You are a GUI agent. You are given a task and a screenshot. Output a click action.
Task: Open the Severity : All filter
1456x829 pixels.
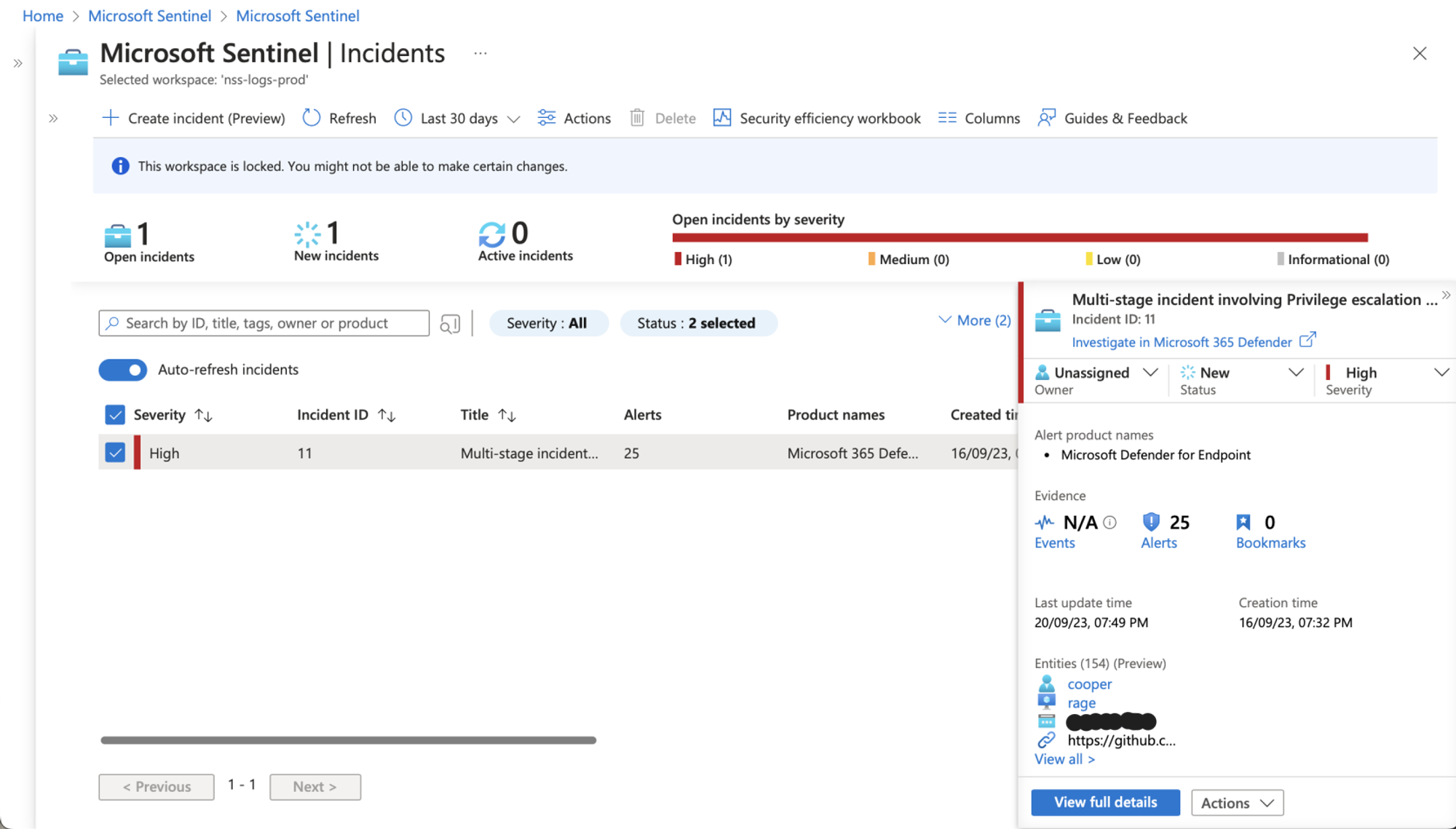547,323
